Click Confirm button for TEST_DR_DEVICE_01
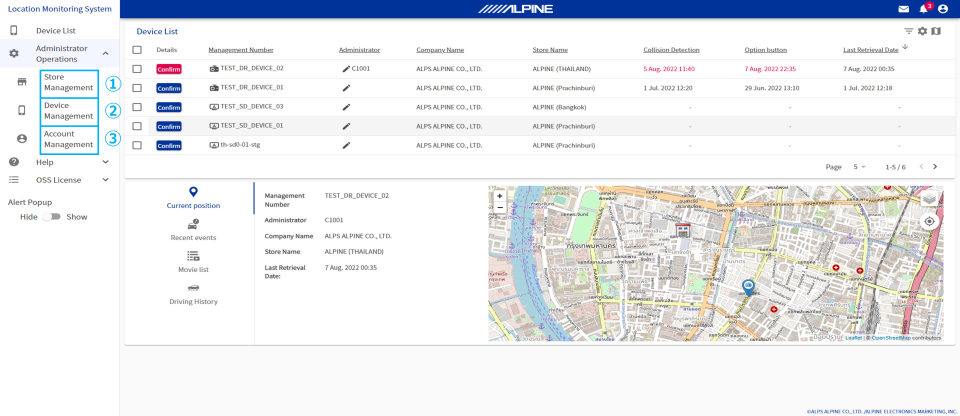The width and height of the screenshot is (960, 416). (x=168, y=88)
